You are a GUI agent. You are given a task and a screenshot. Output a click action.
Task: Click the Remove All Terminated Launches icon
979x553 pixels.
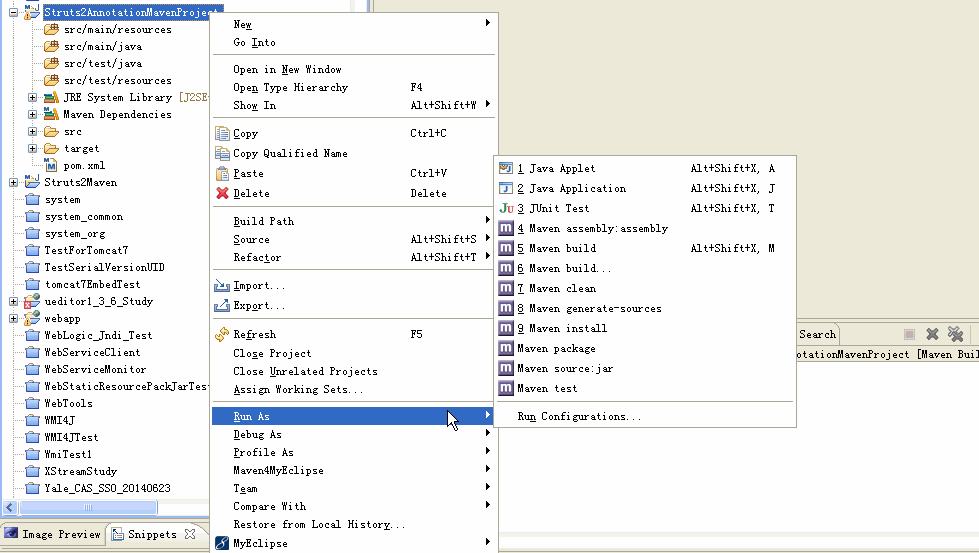click(955, 334)
